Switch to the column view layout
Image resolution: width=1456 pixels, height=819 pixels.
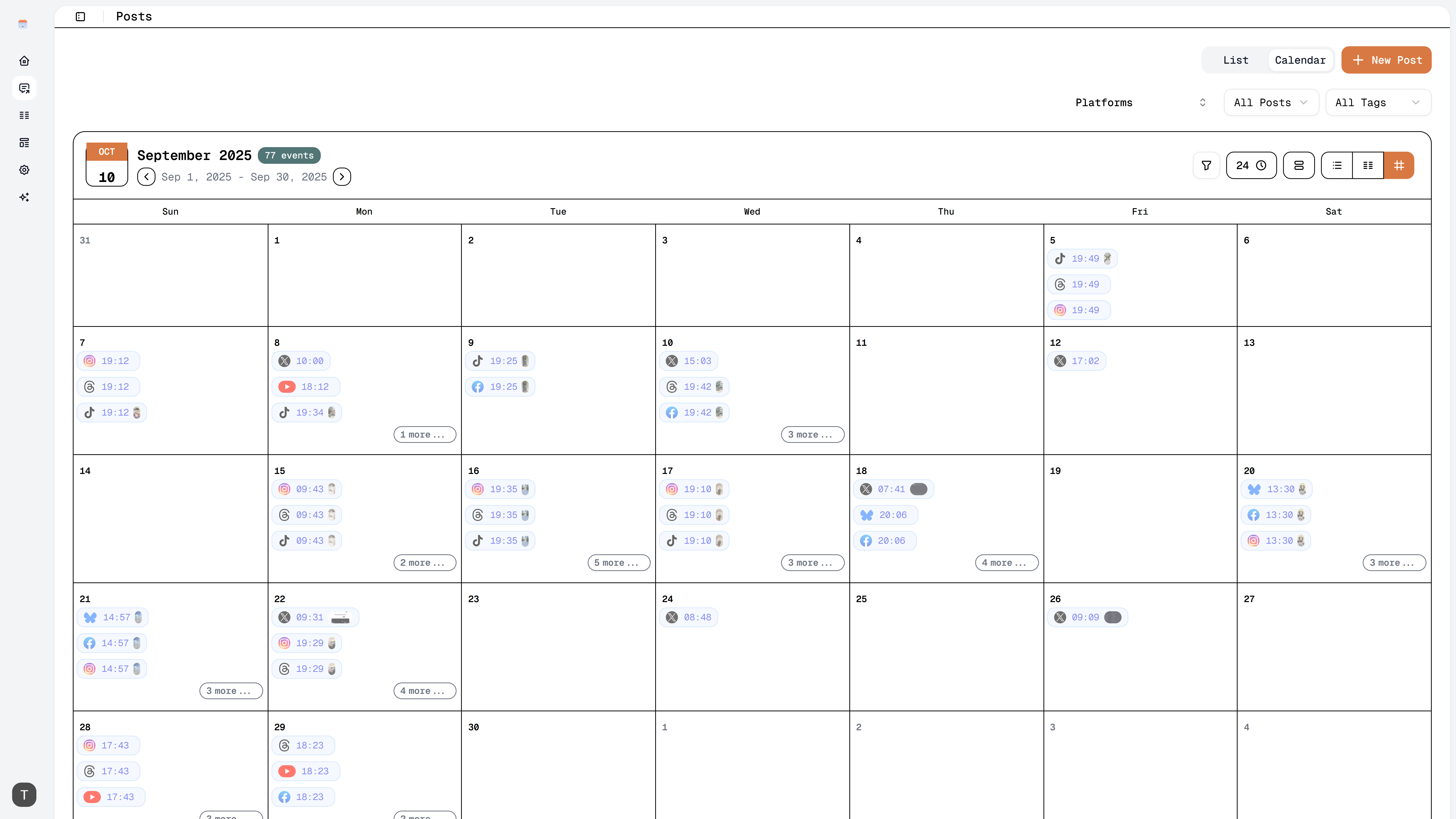[x=1368, y=165]
